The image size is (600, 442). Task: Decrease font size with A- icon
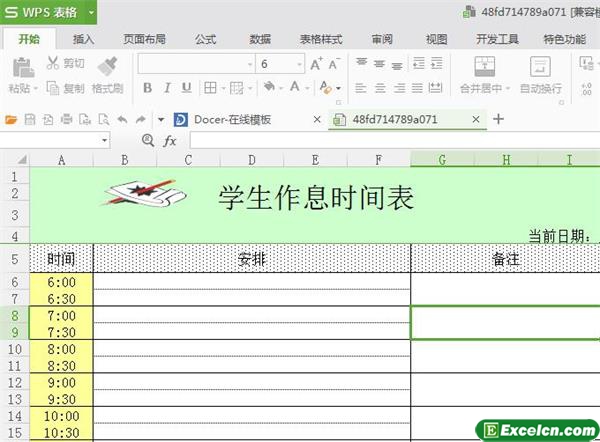334,64
